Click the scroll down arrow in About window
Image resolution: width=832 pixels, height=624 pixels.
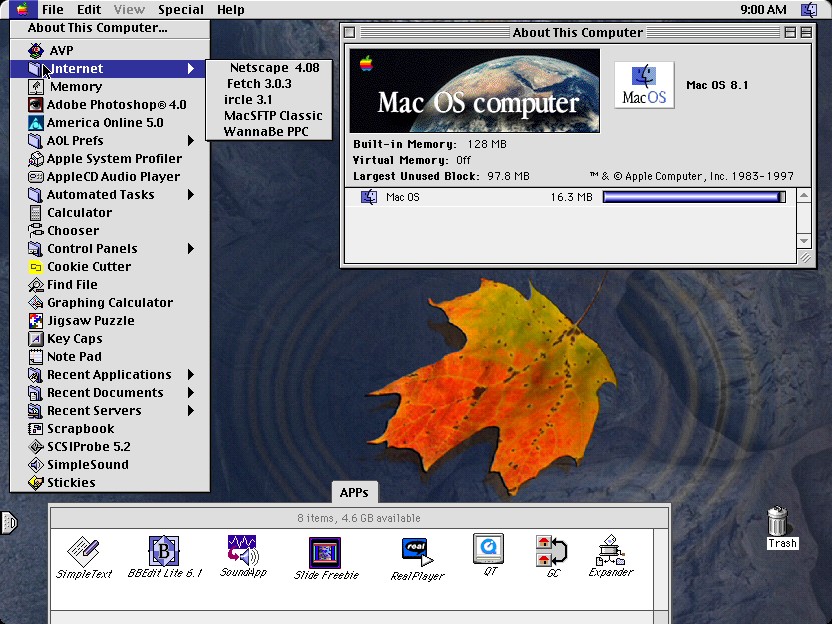(x=804, y=240)
